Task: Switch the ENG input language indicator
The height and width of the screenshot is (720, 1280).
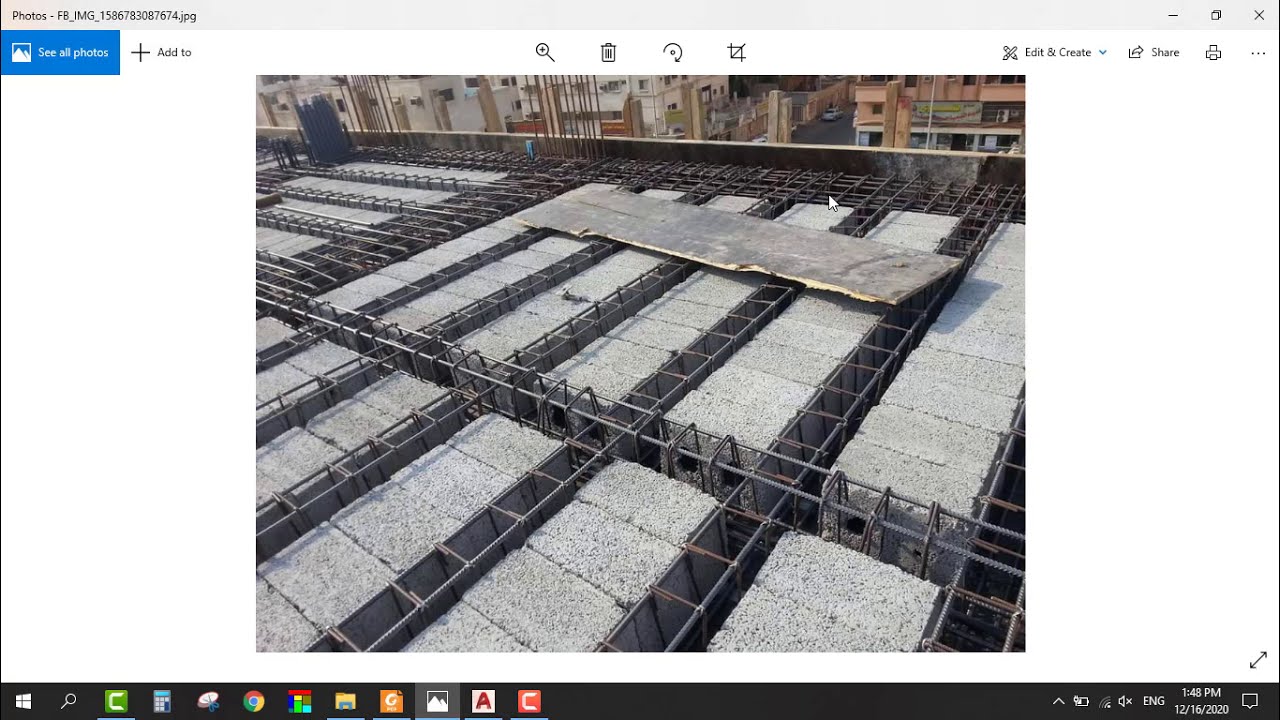Action: [1154, 701]
